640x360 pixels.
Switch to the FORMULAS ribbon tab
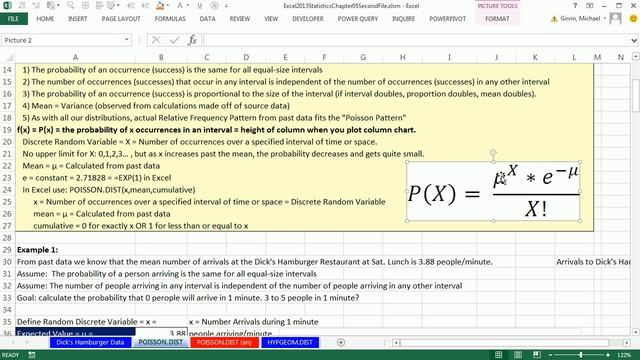(170, 19)
